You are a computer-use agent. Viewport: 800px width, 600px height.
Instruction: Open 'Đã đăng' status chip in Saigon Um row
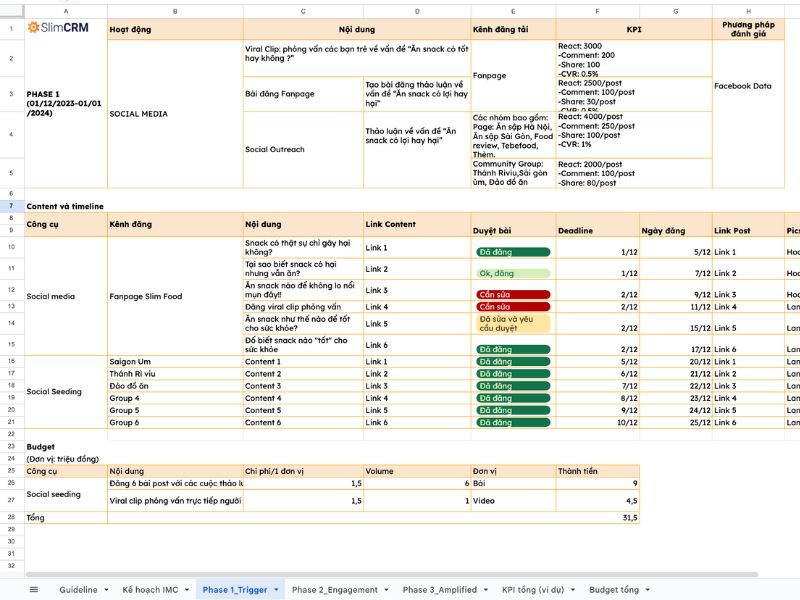click(513, 362)
